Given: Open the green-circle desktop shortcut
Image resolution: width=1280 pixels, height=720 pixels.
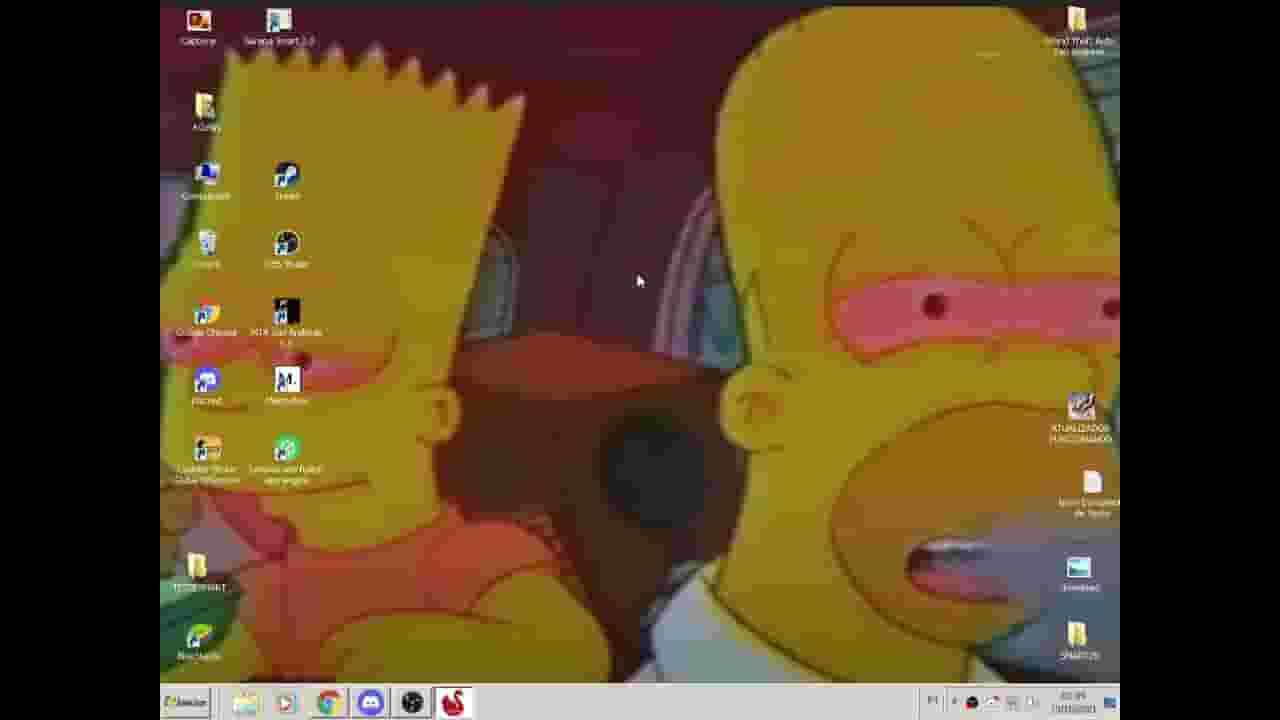Looking at the screenshot, I should pyautogui.click(x=287, y=460).
